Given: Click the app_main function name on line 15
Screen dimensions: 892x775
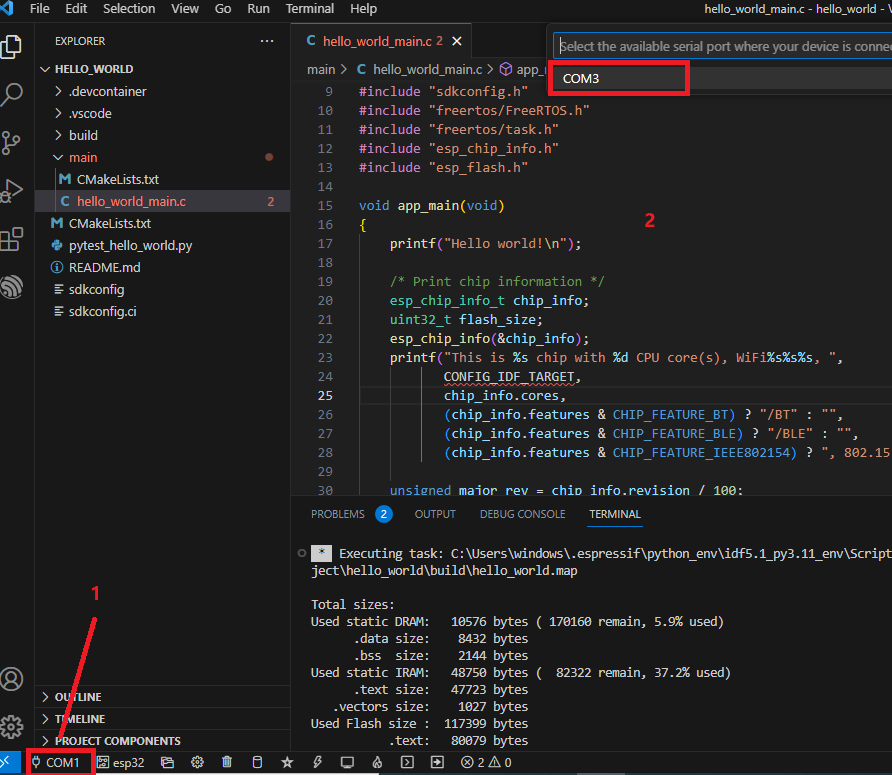Looking at the screenshot, I should point(428,205).
